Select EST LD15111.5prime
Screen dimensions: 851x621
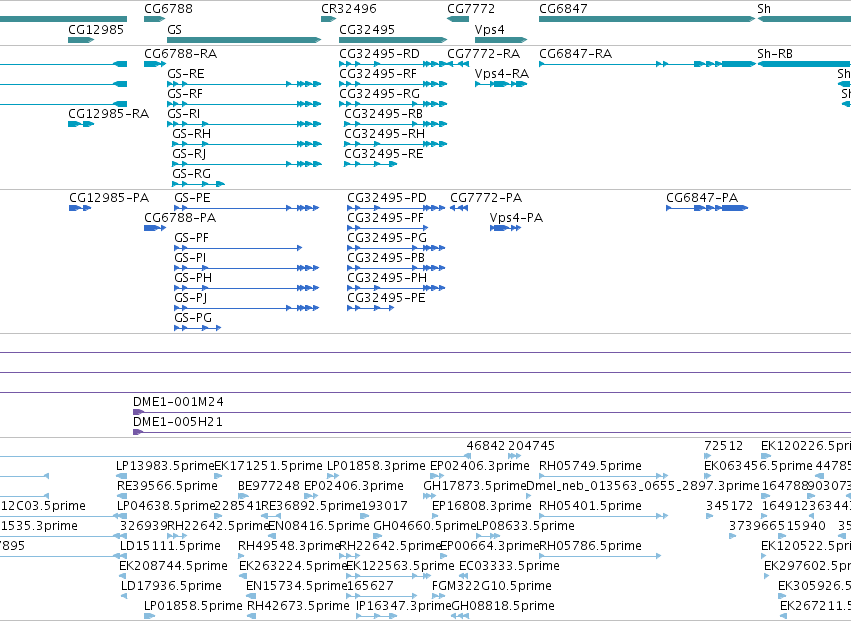tap(123, 556)
